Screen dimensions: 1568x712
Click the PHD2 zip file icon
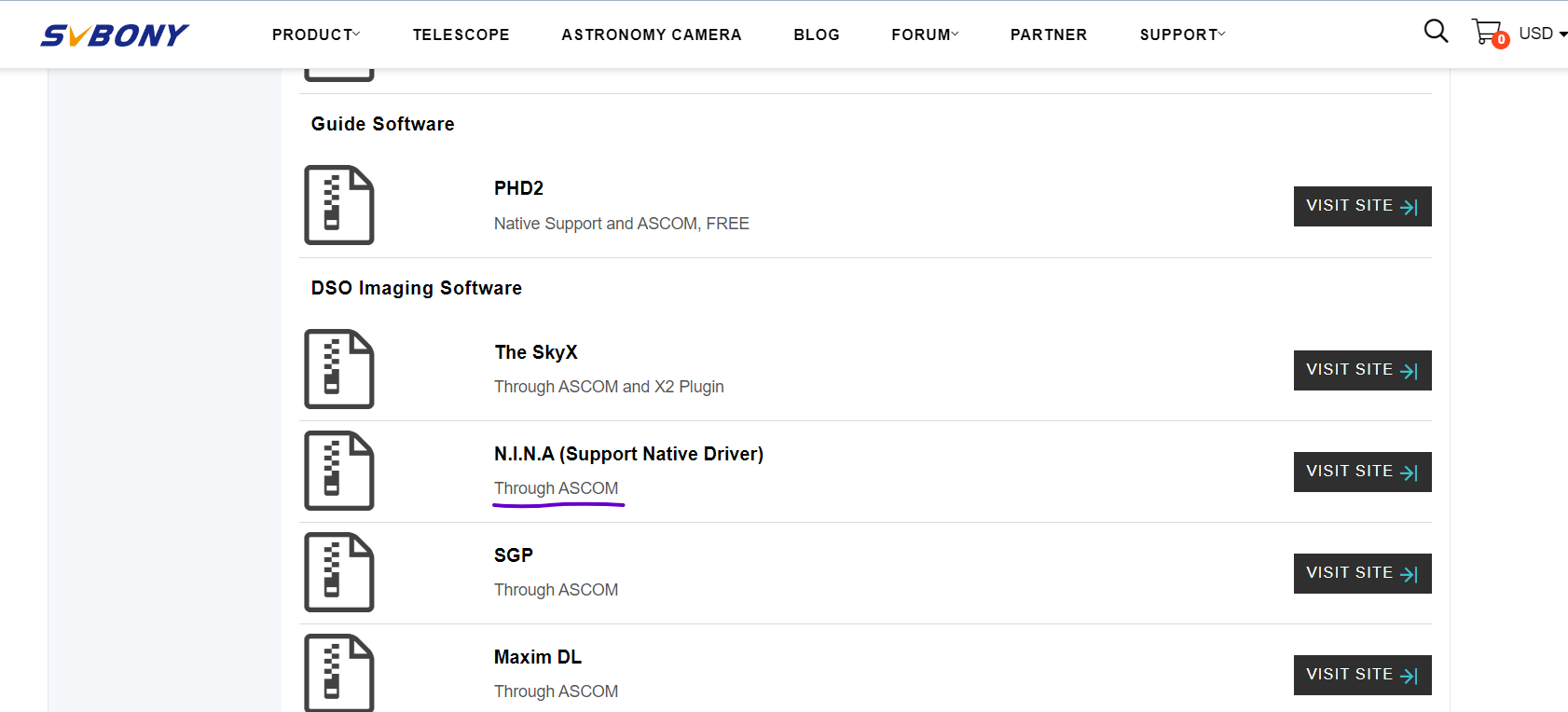click(339, 205)
